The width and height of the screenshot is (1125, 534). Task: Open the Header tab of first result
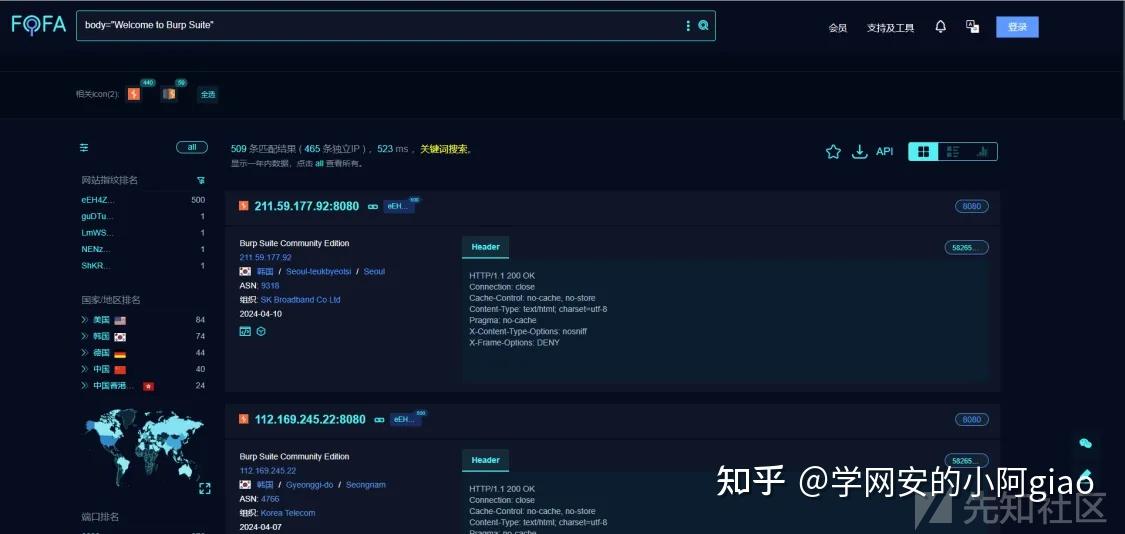point(485,247)
